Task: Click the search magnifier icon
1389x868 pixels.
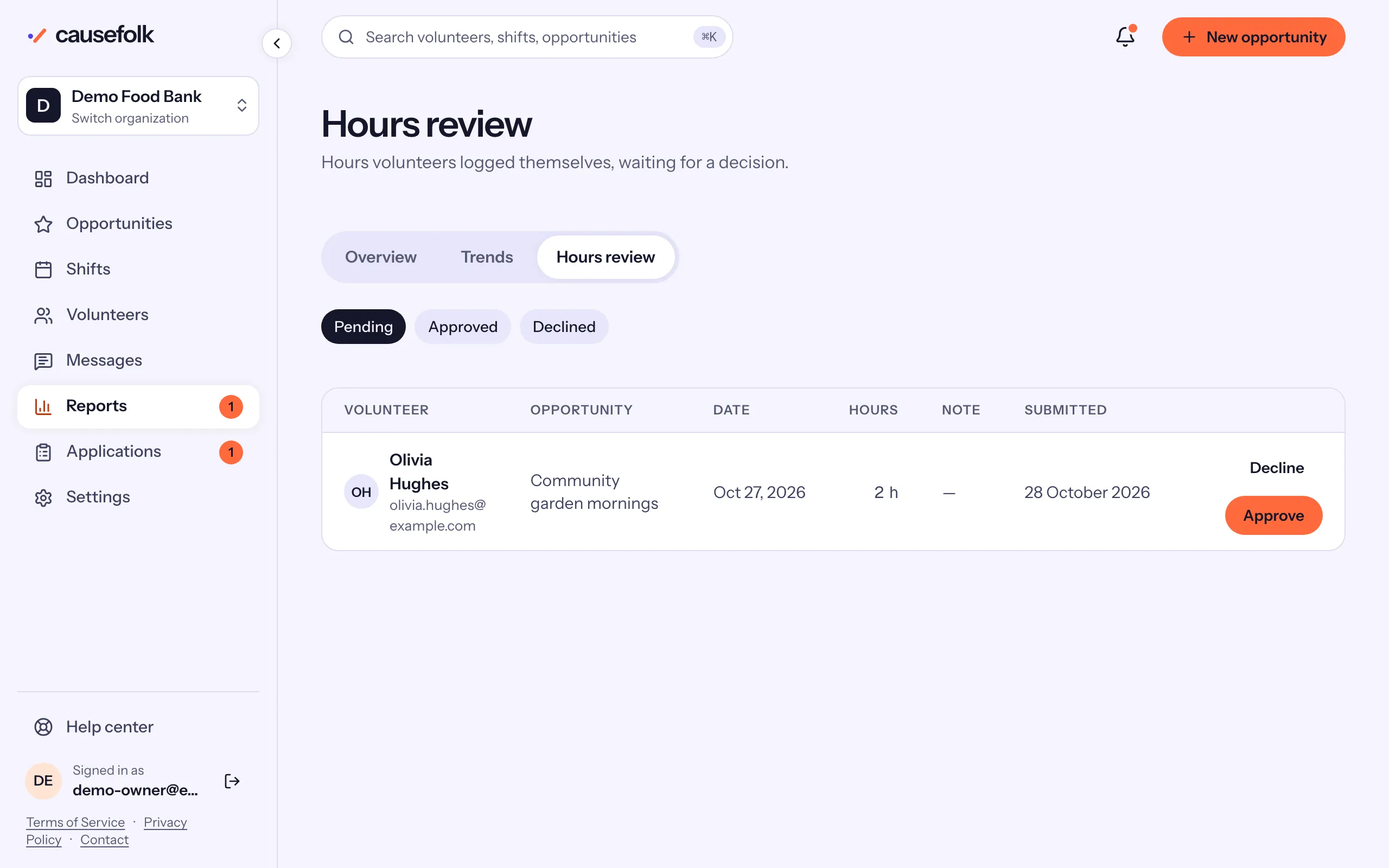Action: [x=346, y=37]
